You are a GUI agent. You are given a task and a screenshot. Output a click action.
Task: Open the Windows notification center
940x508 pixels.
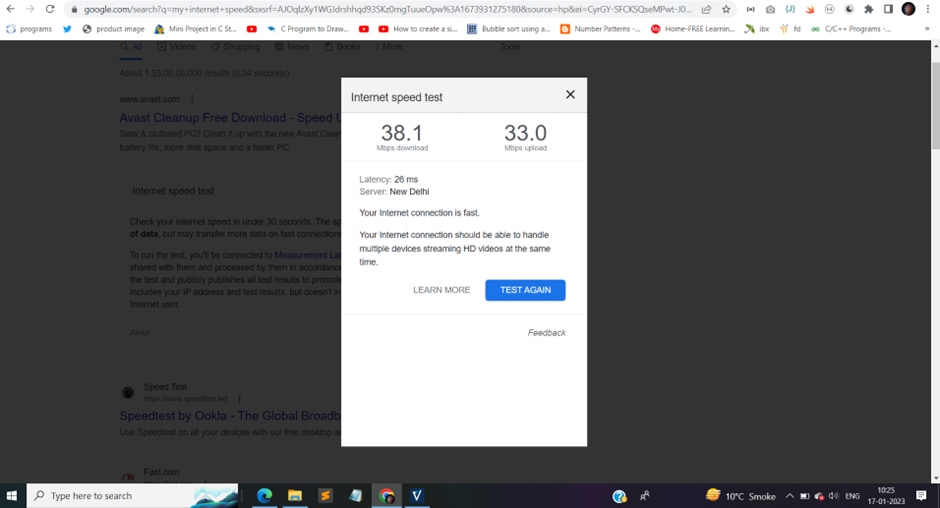point(921,495)
